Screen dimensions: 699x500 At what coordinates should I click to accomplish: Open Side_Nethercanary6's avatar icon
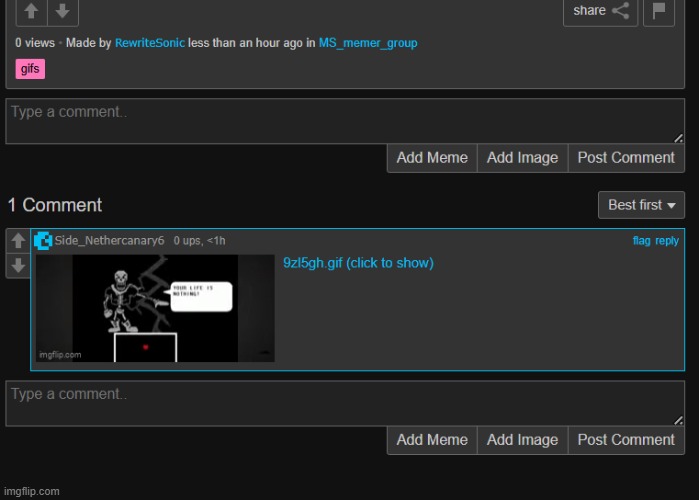43,241
